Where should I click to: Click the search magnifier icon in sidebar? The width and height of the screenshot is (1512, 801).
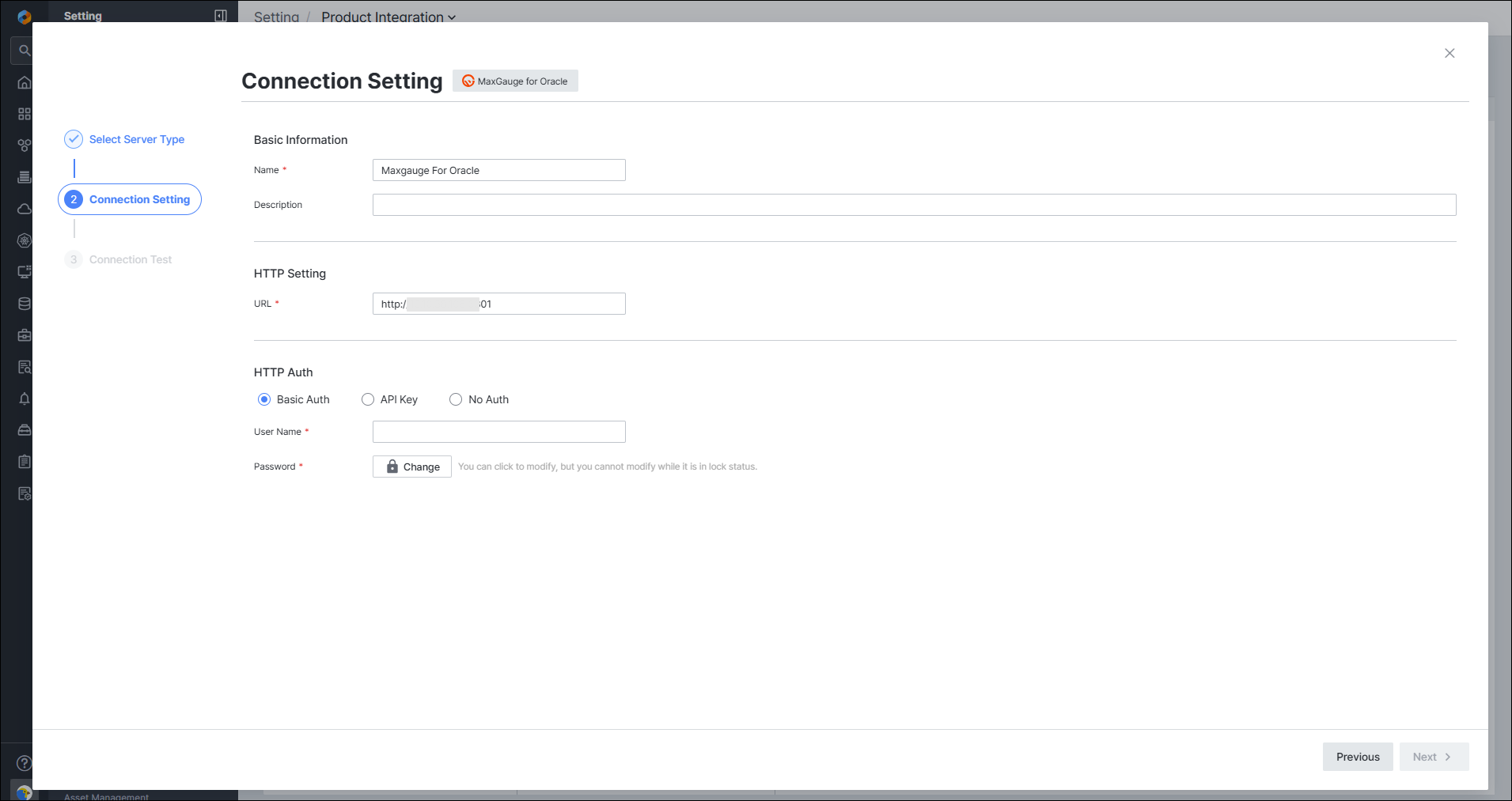25,51
